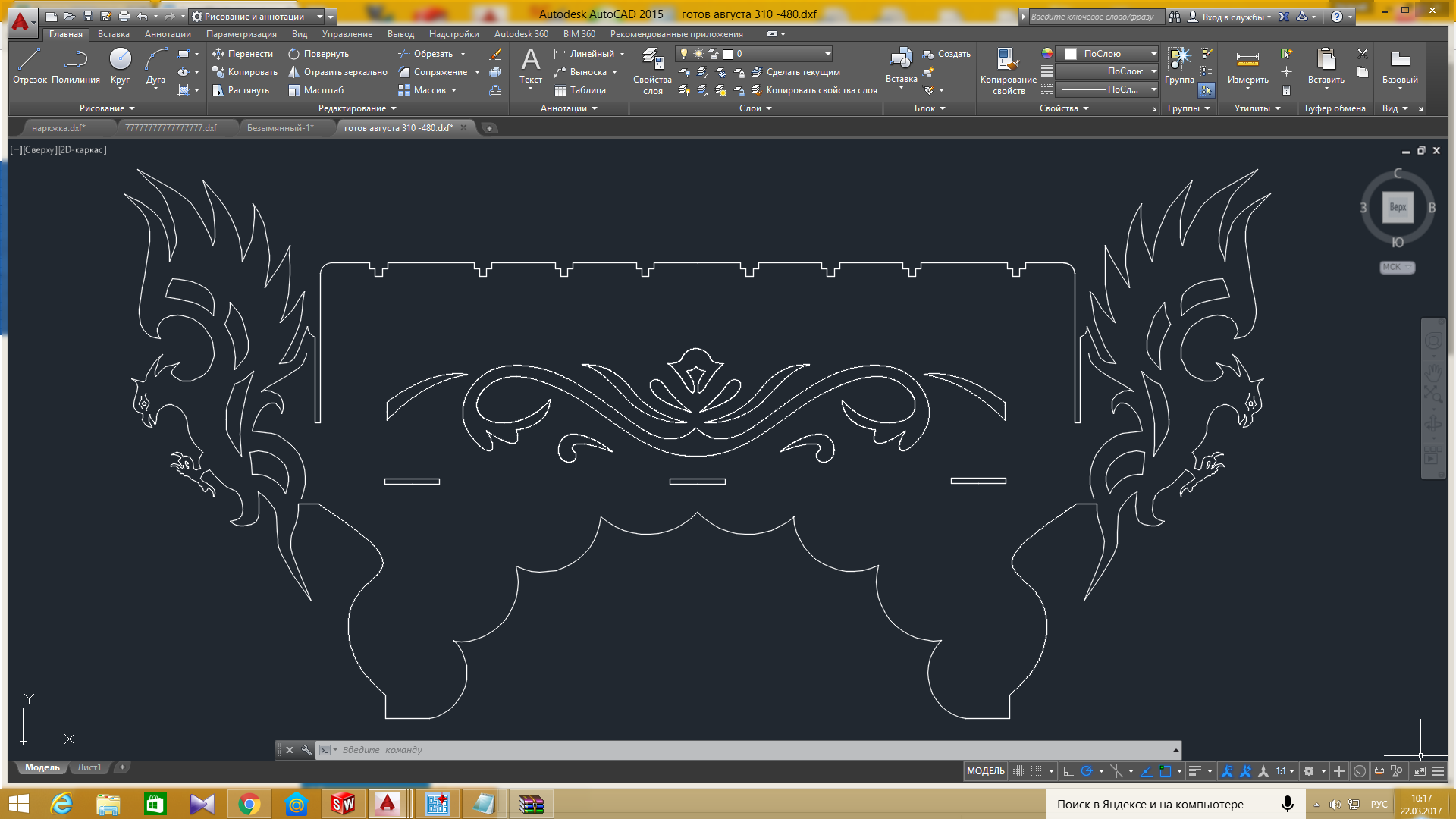This screenshot has height=819, width=1456.
Task: Click the Копировать (Copy) tool
Action: click(x=243, y=71)
